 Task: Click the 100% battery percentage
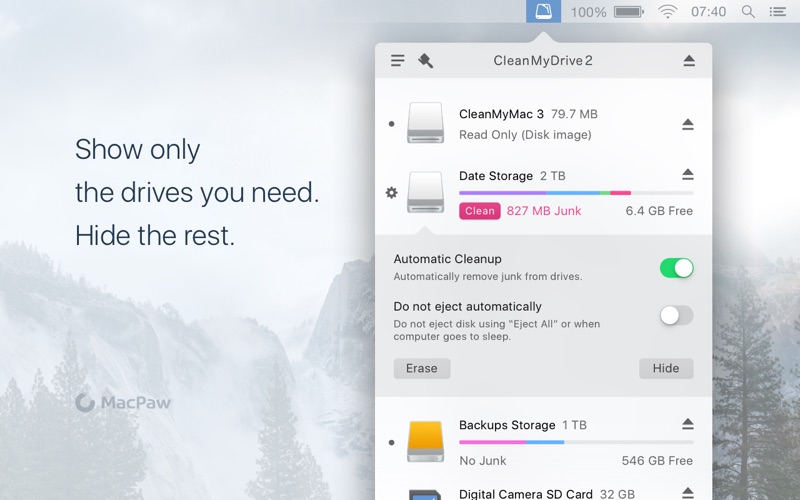588,12
